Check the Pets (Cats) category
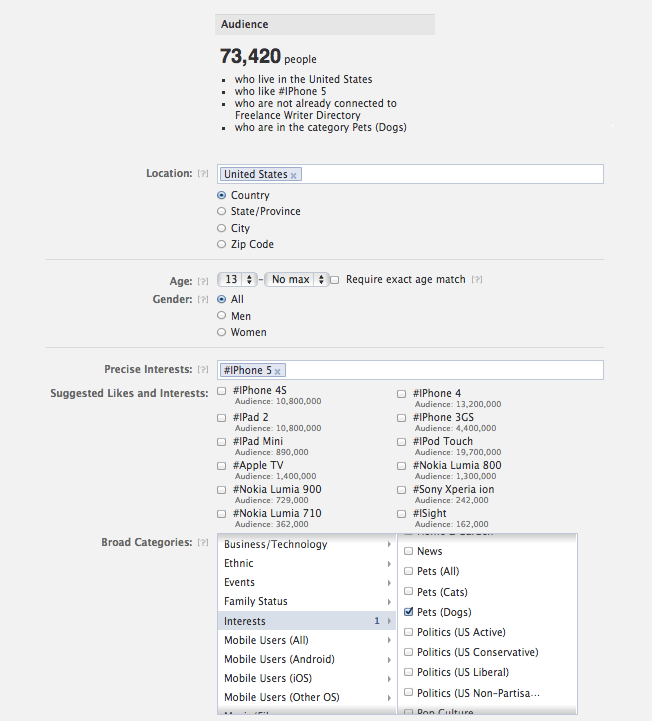 pos(408,591)
